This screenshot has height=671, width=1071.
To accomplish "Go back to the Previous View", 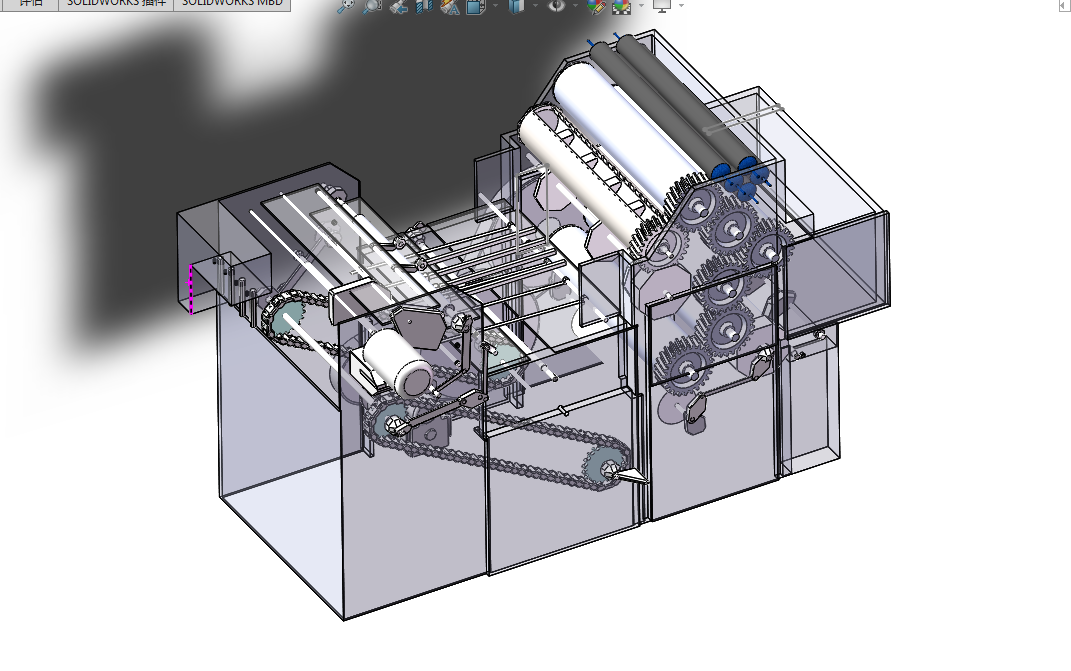I will tap(398, 5).
